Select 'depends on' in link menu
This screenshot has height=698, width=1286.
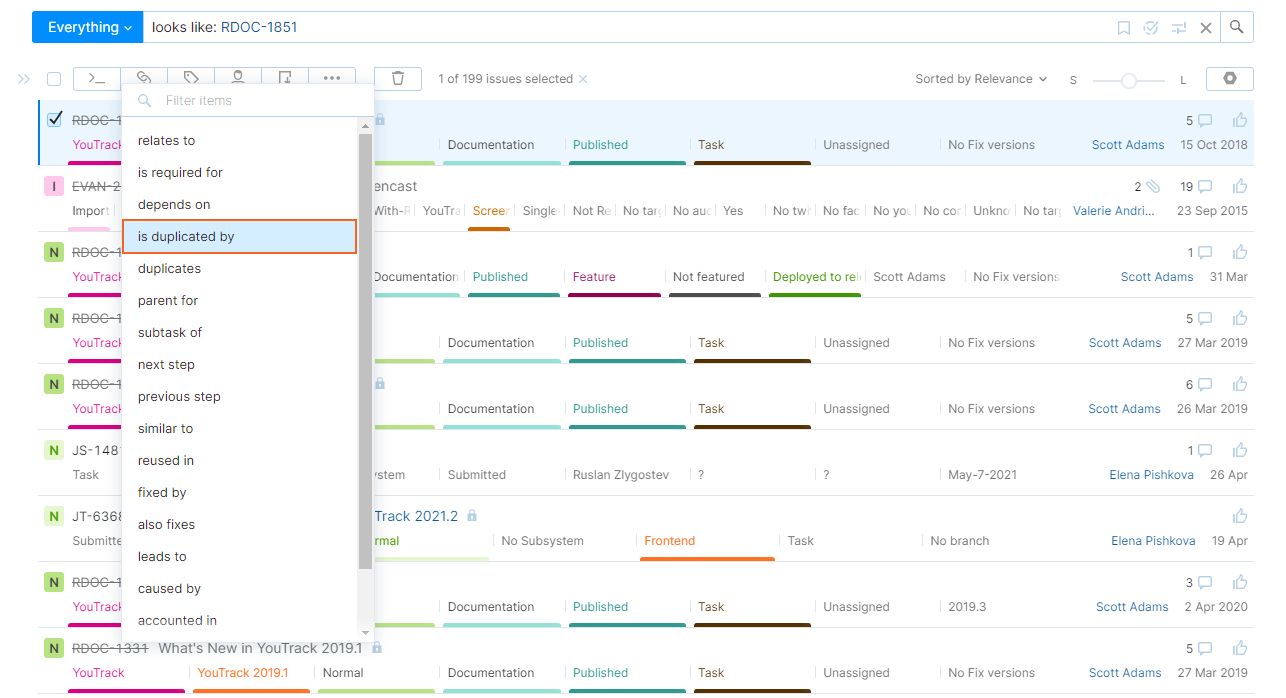pos(174,205)
